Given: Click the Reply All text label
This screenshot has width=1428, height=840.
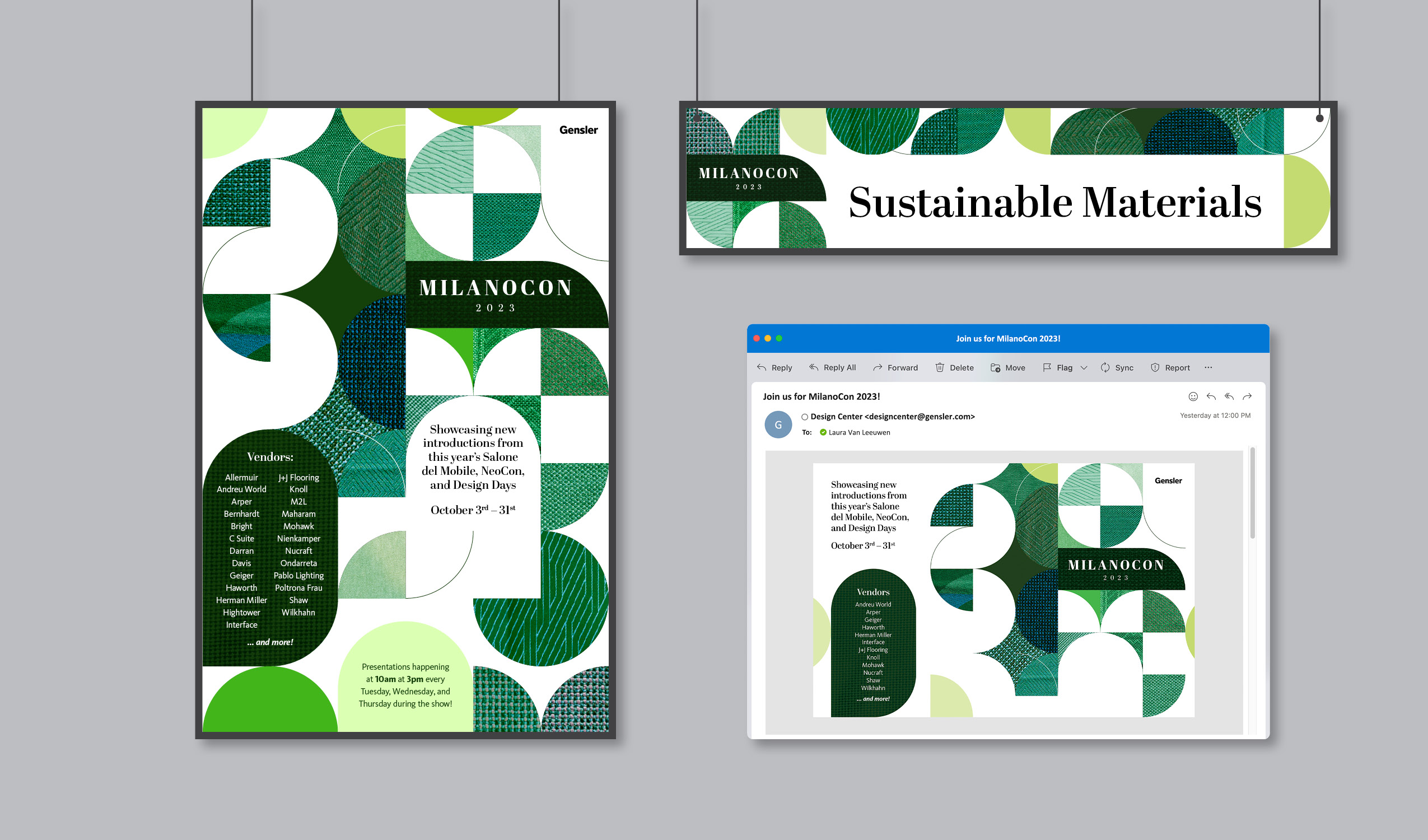Looking at the screenshot, I should pos(839,368).
